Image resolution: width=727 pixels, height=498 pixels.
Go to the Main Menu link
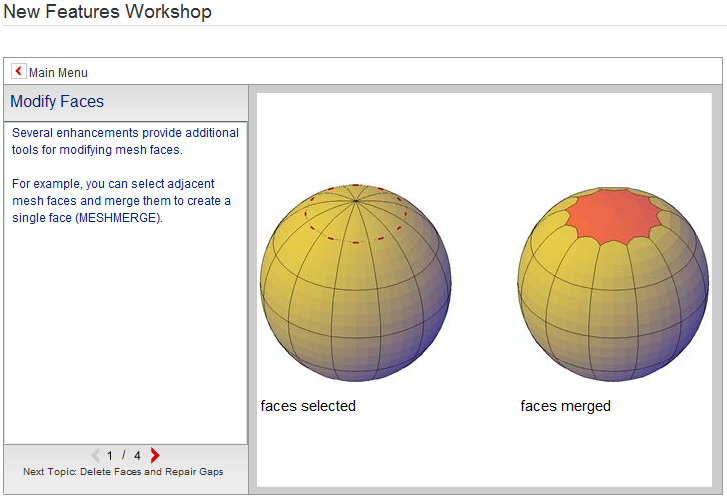tap(58, 73)
